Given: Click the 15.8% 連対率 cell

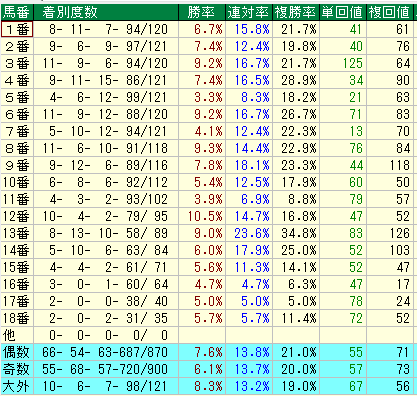Looking at the screenshot, I should [249, 29].
